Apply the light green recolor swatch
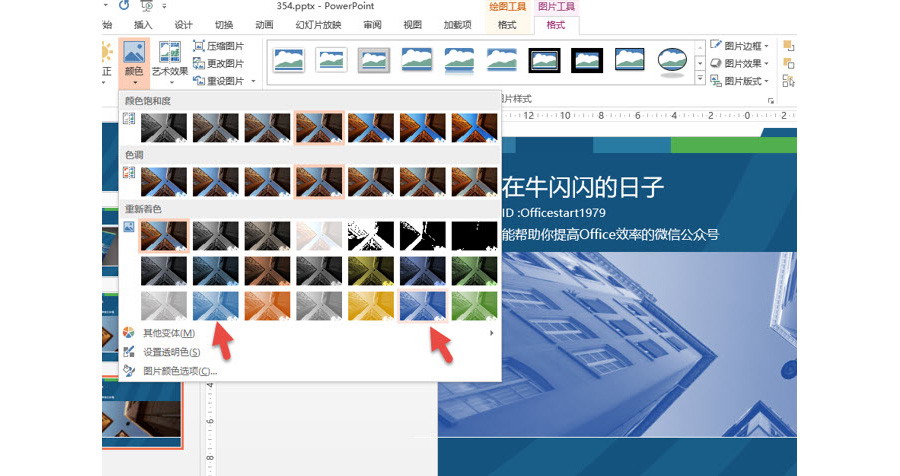This screenshot has width=900, height=476. [474, 305]
